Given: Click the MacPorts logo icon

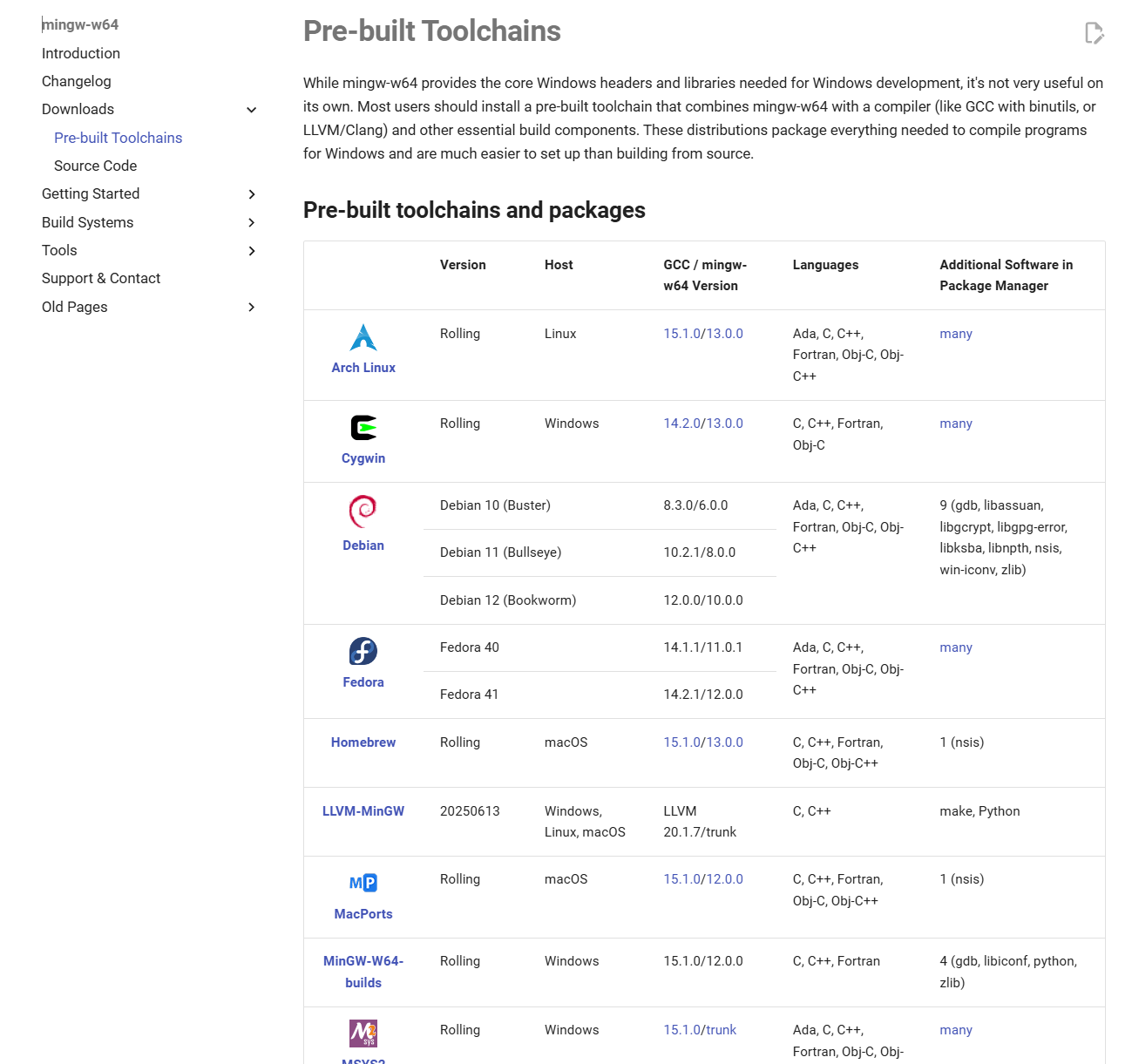Looking at the screenshot, I should click(x=363, y=883).
